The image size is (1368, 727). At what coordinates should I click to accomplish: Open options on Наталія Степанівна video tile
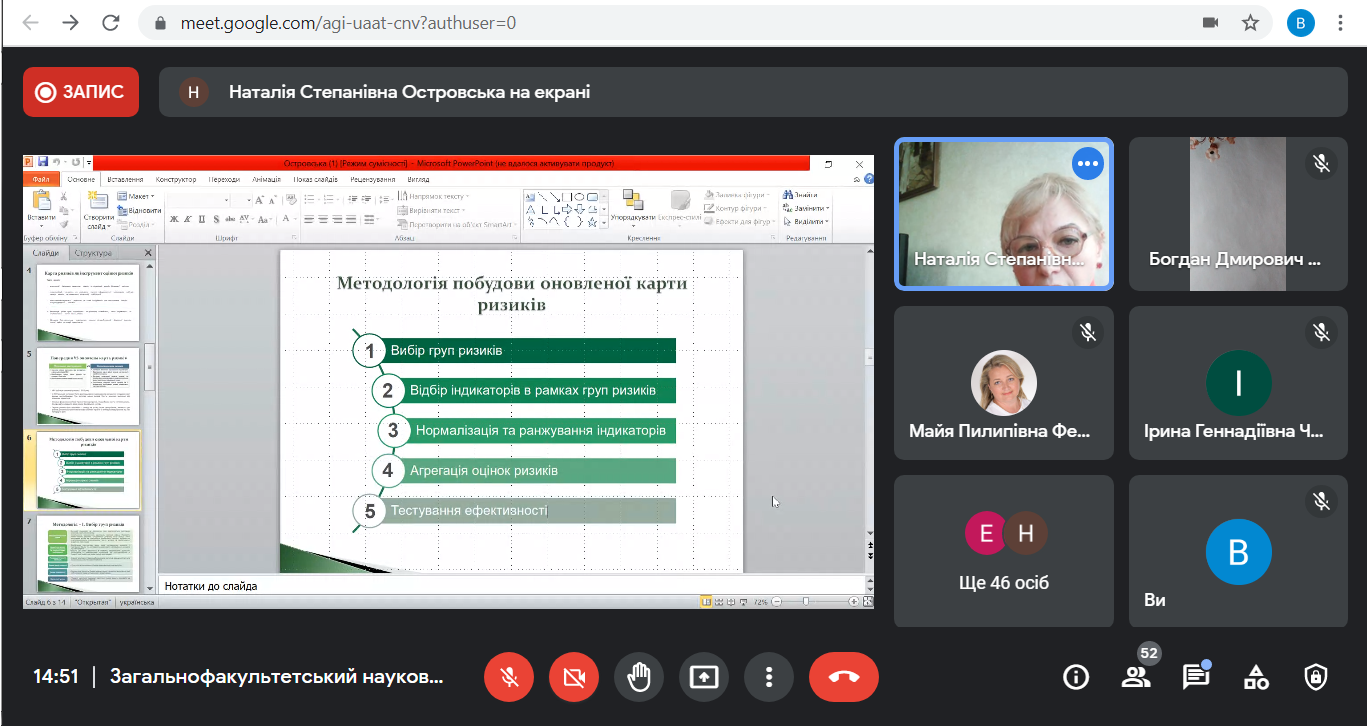[1087, 163]
